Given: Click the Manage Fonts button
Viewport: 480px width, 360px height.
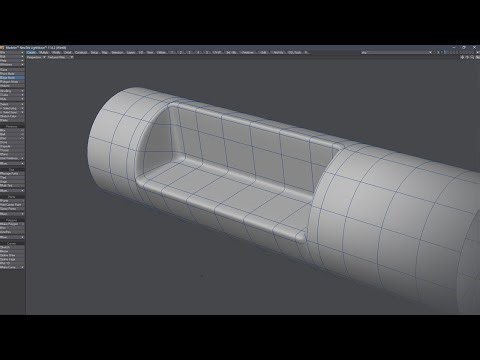Looking at the screenshot, I should coord(12,174).
